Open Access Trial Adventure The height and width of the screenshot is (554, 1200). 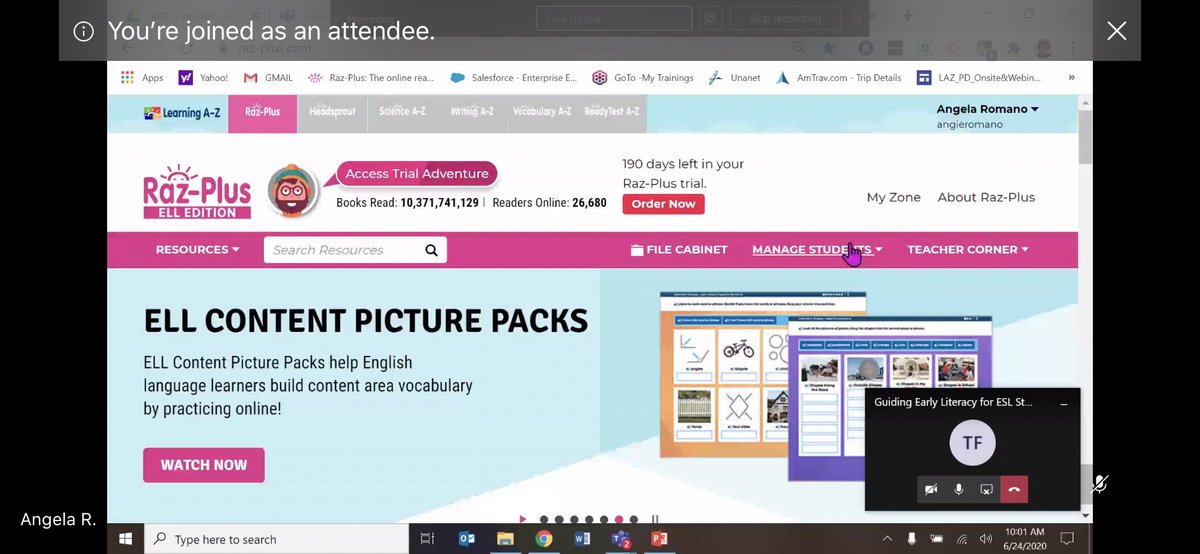[417, 173]
